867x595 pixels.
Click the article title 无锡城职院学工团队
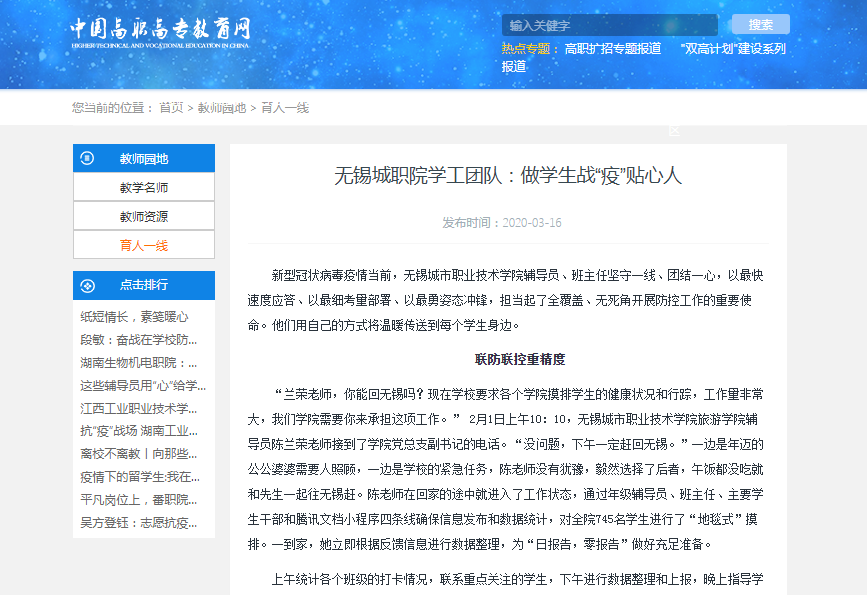click(x=508, y=175)
